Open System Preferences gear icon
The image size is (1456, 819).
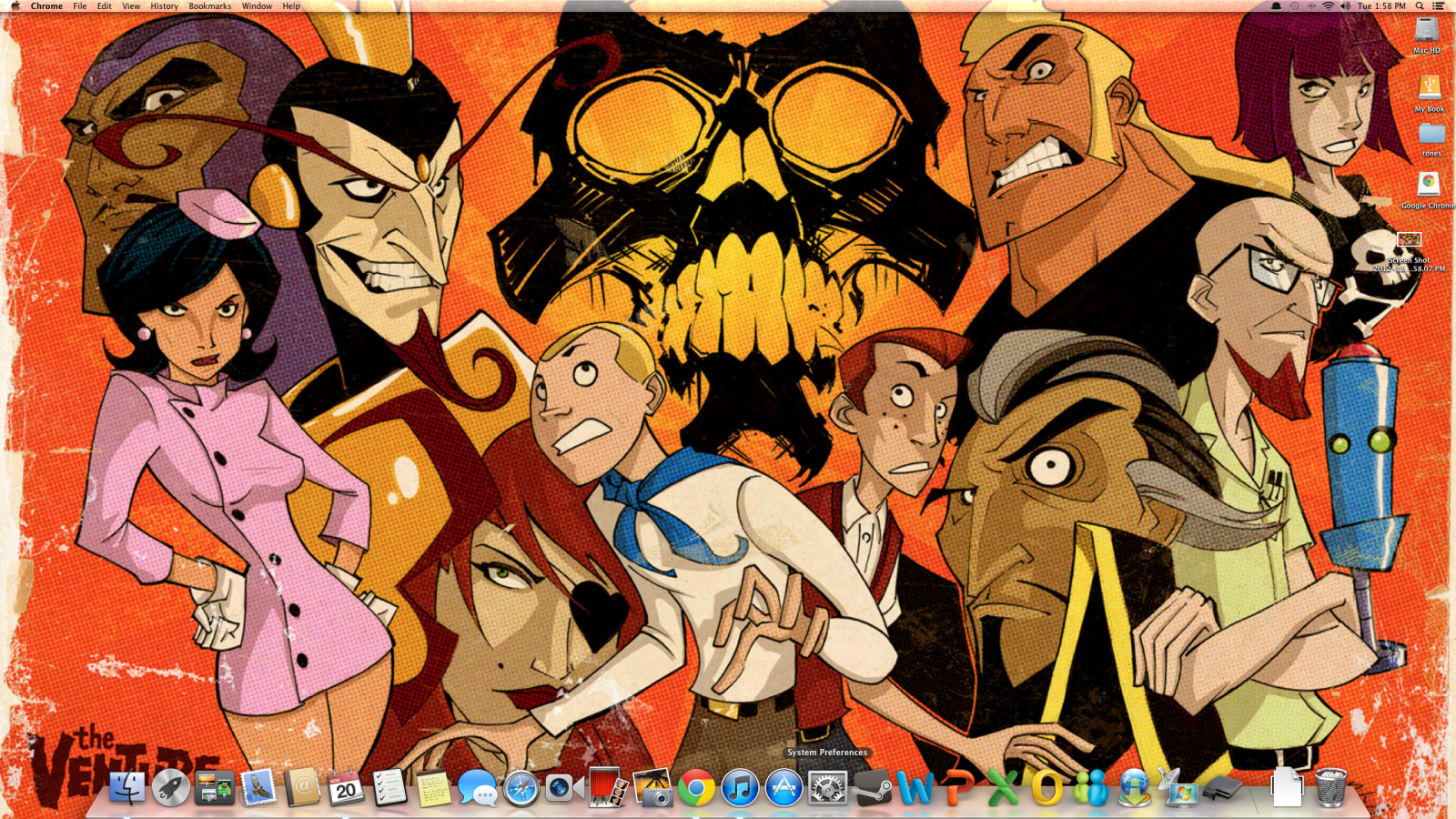point(827,788)
